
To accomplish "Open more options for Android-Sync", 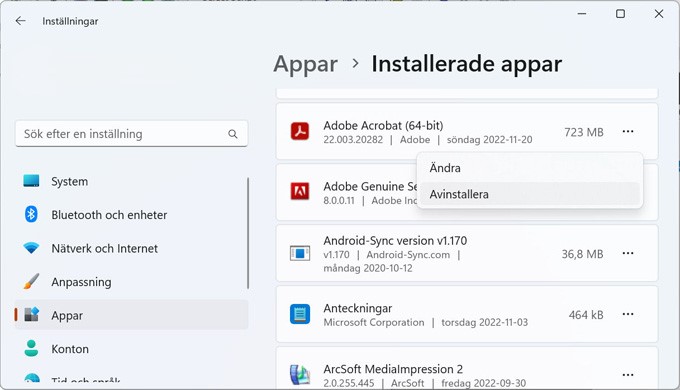I will tap(628, 253).
